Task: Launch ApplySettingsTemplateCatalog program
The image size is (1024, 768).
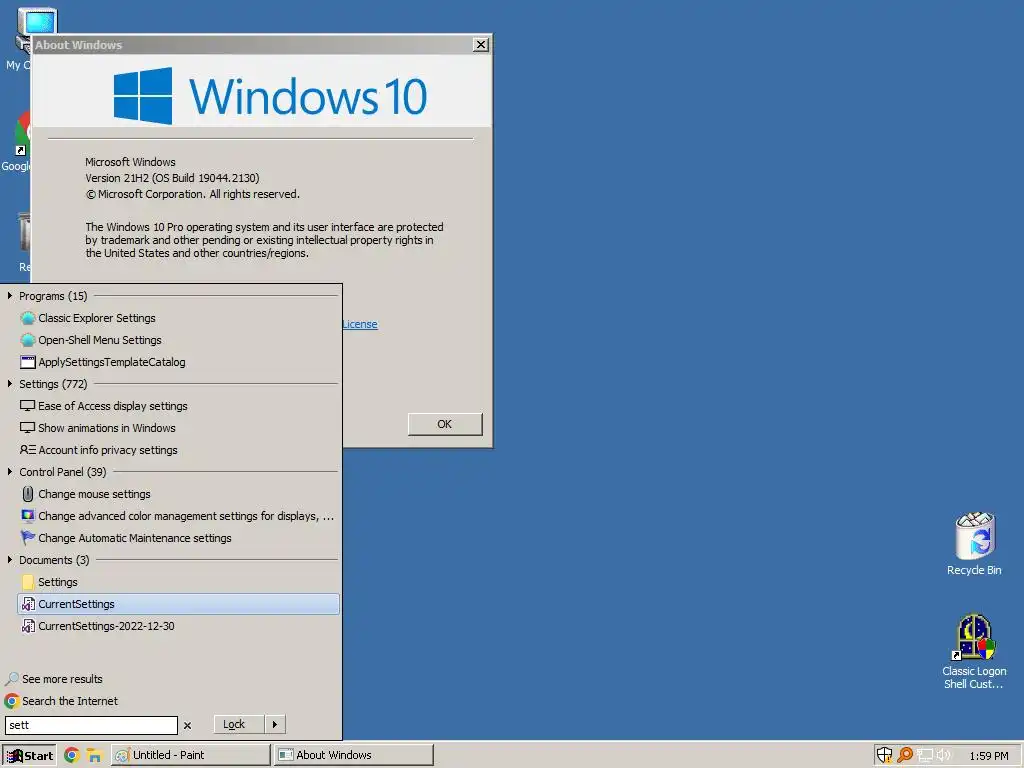Action: pos(178,362)
